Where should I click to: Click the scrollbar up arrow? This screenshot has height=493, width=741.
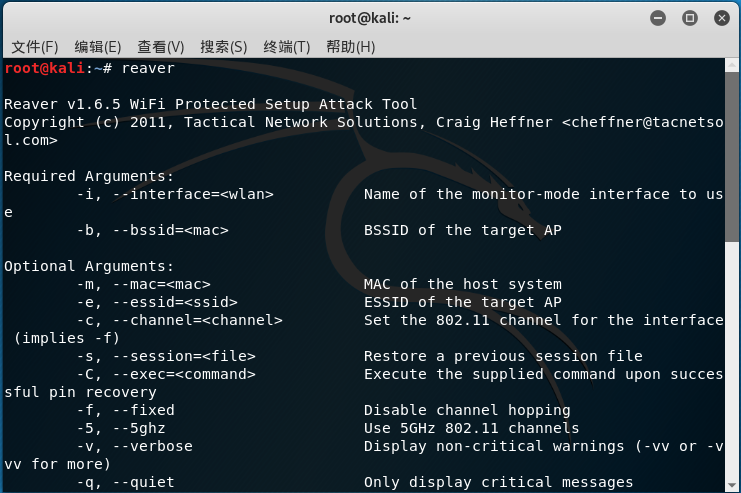tap(732, 65)
